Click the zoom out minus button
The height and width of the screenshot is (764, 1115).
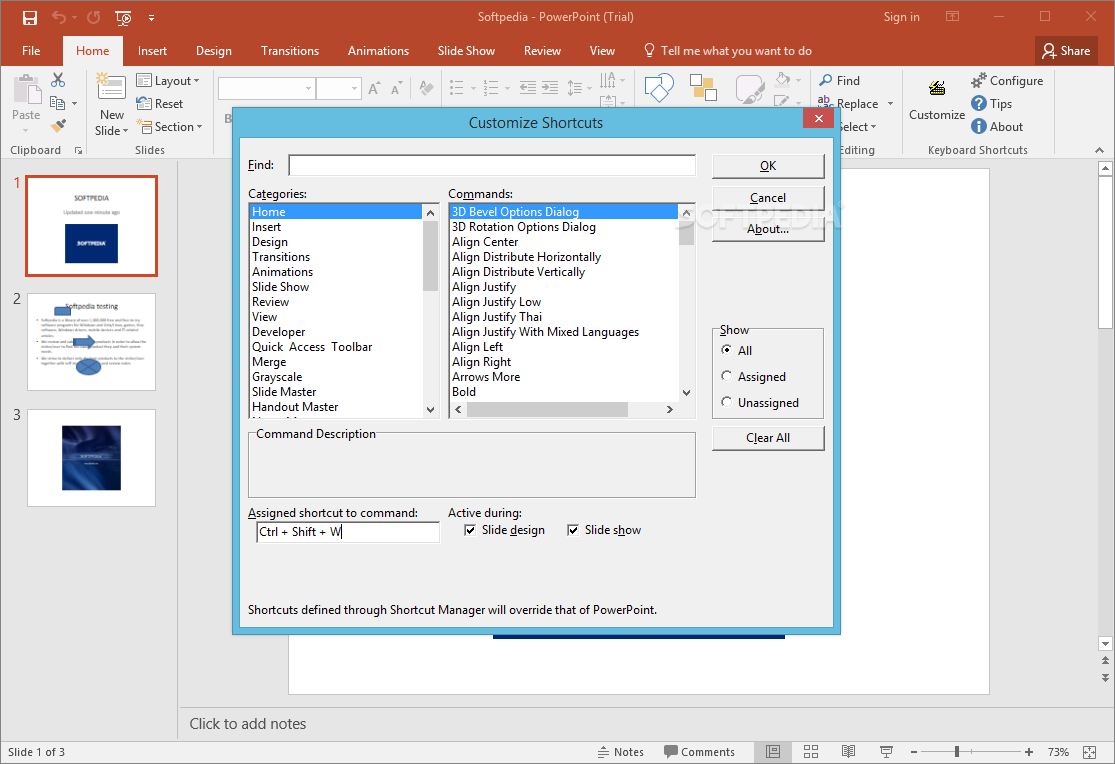coord(914,752)
